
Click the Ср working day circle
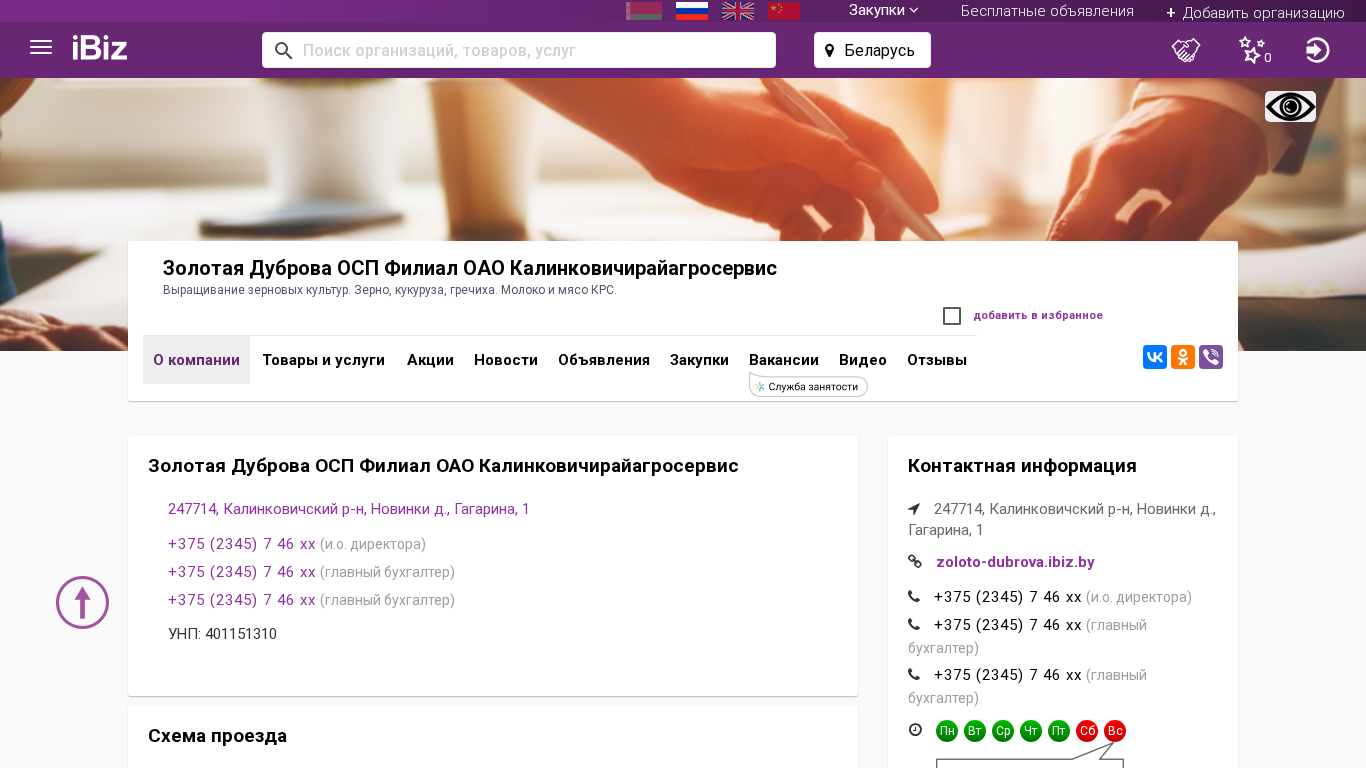[1003, 731]
